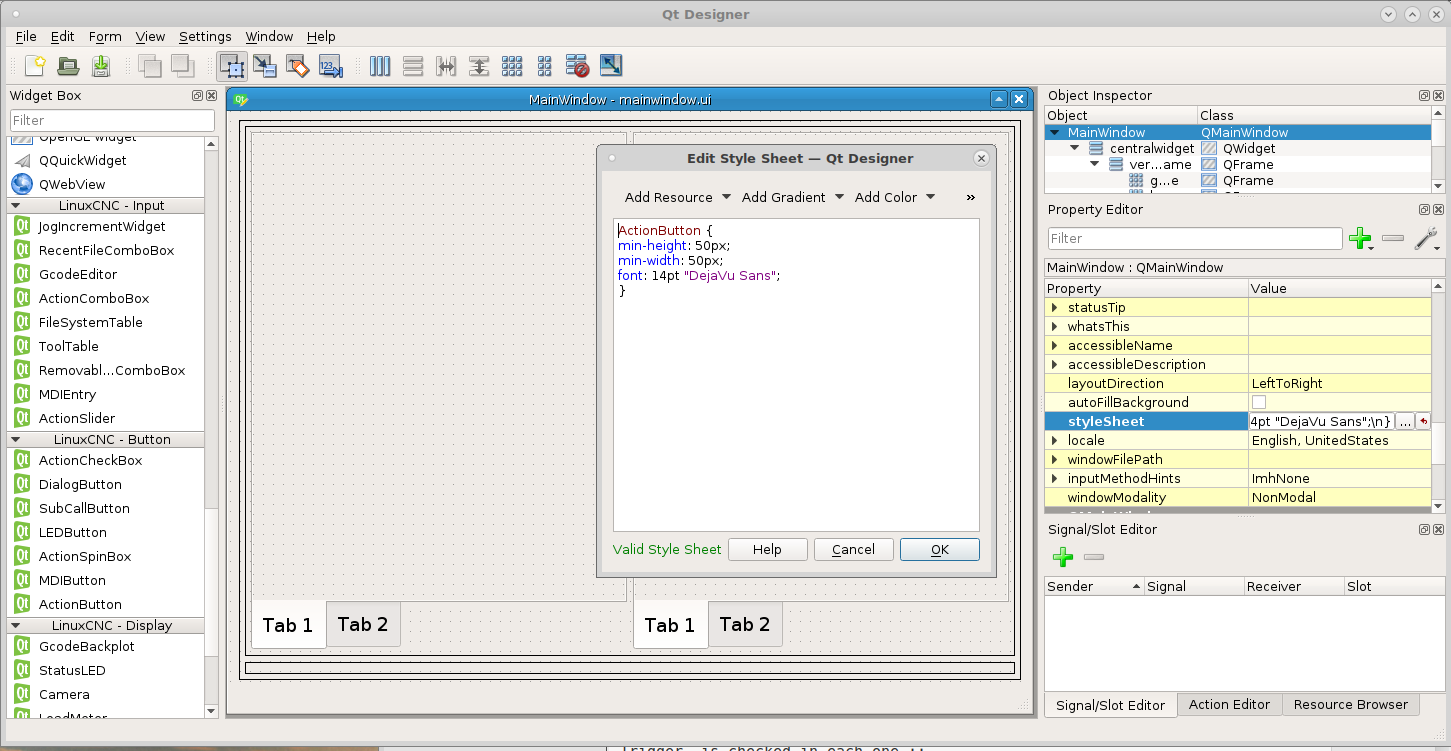Click the New Form toolbar icon
Viewport: 1451px width, 751px height.
(x=35, y=66)
